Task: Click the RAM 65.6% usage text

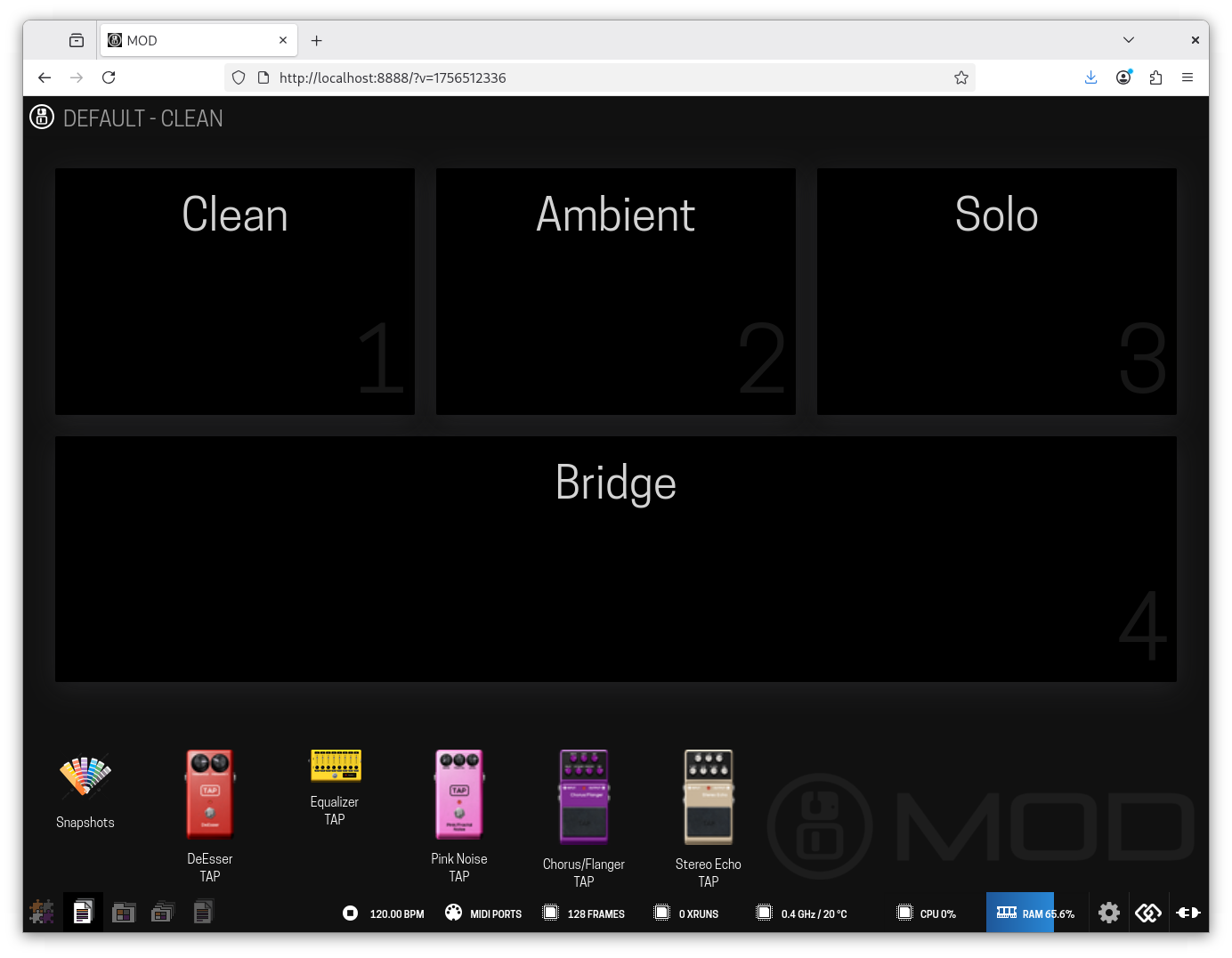Action: click(1049, 914)
